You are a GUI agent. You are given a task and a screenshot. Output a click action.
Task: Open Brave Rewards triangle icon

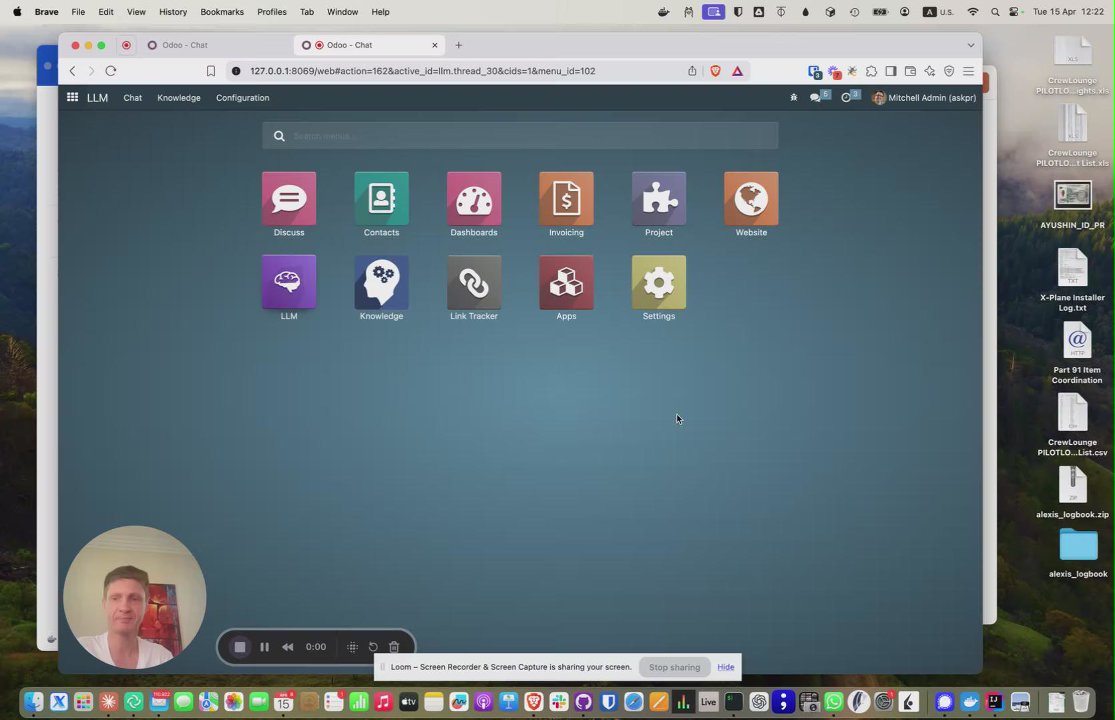737,70
